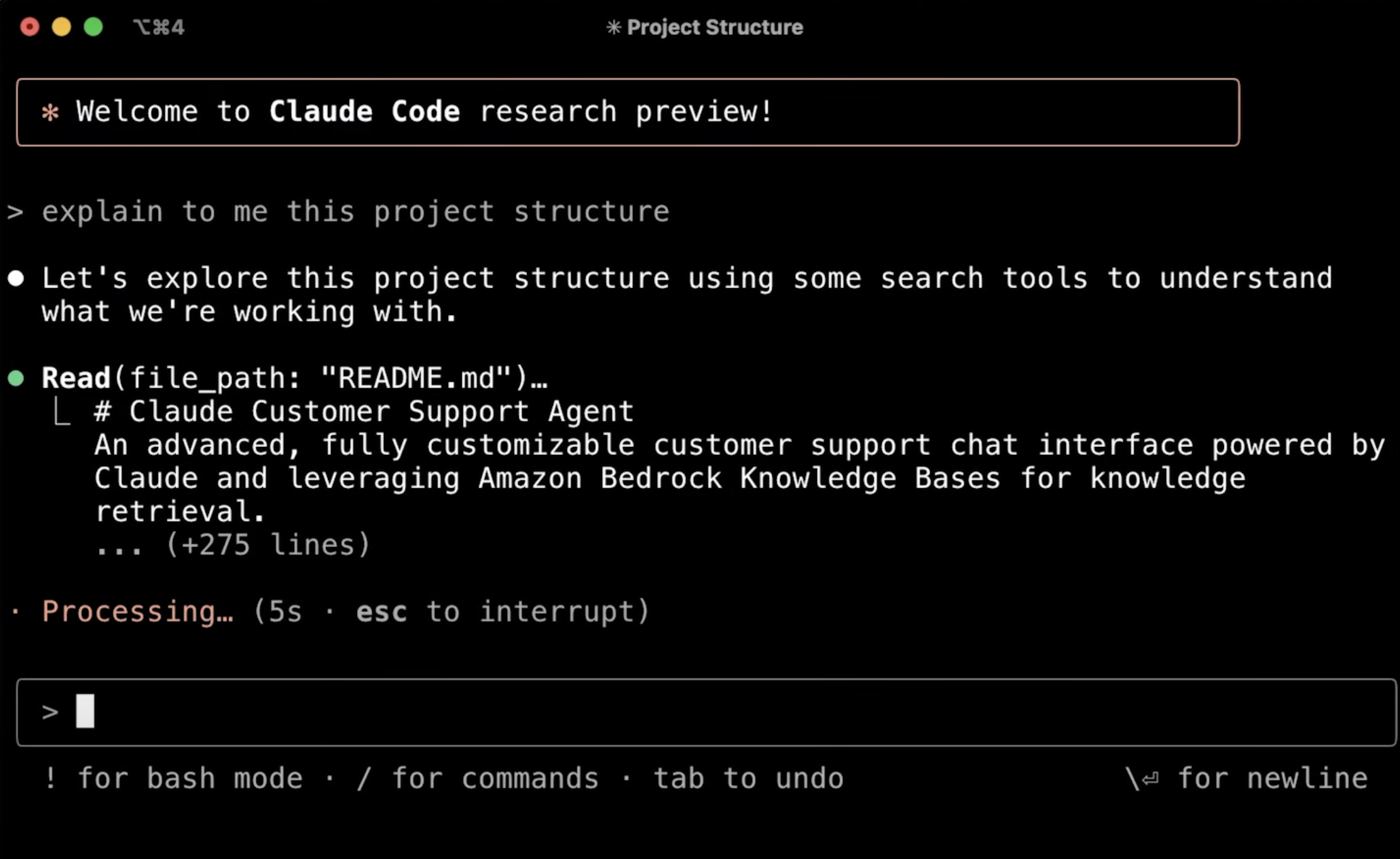Expand the truncated "(+275 lines)" output

point(268,545)
